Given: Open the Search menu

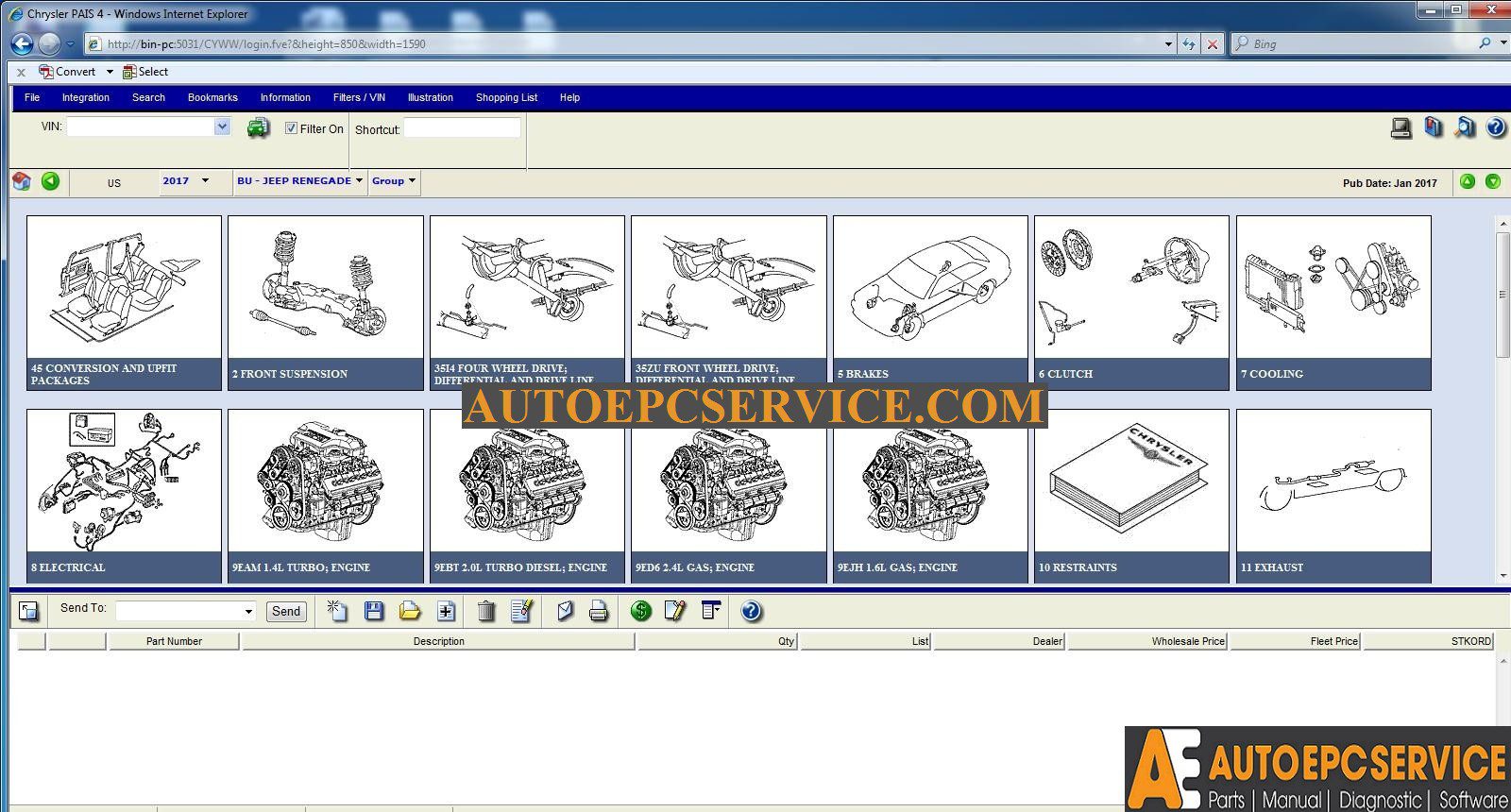Looking at the screenshot, I should [148, 97].
